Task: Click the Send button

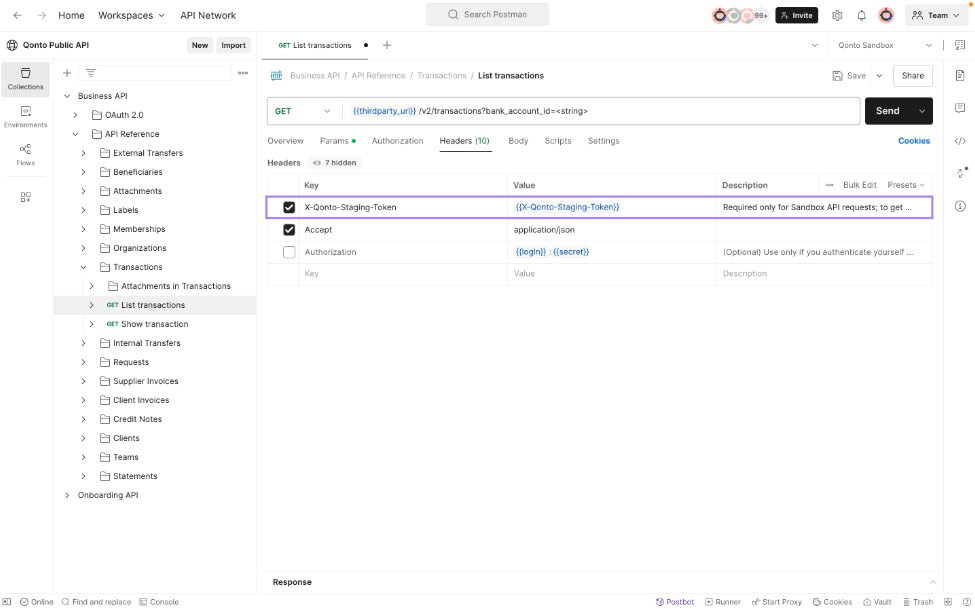Action: coord(888,111)
